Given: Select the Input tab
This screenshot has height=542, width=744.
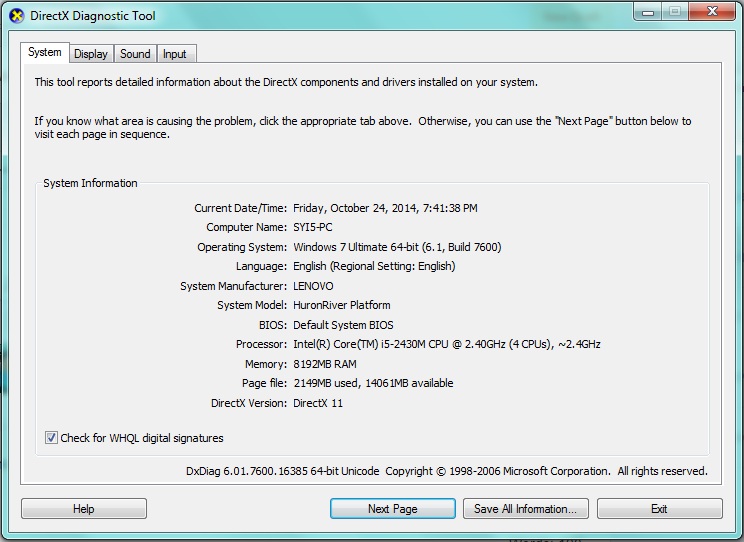Looking at the screenshot, I should pos(175,54).
